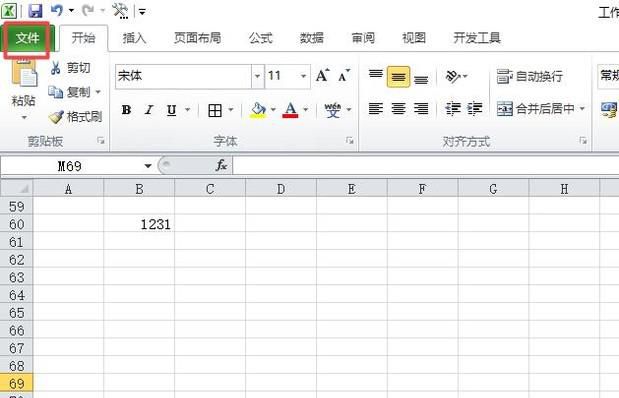Select row header 69
The width and height of the screenshot is (619, 398).
[17, 383]
